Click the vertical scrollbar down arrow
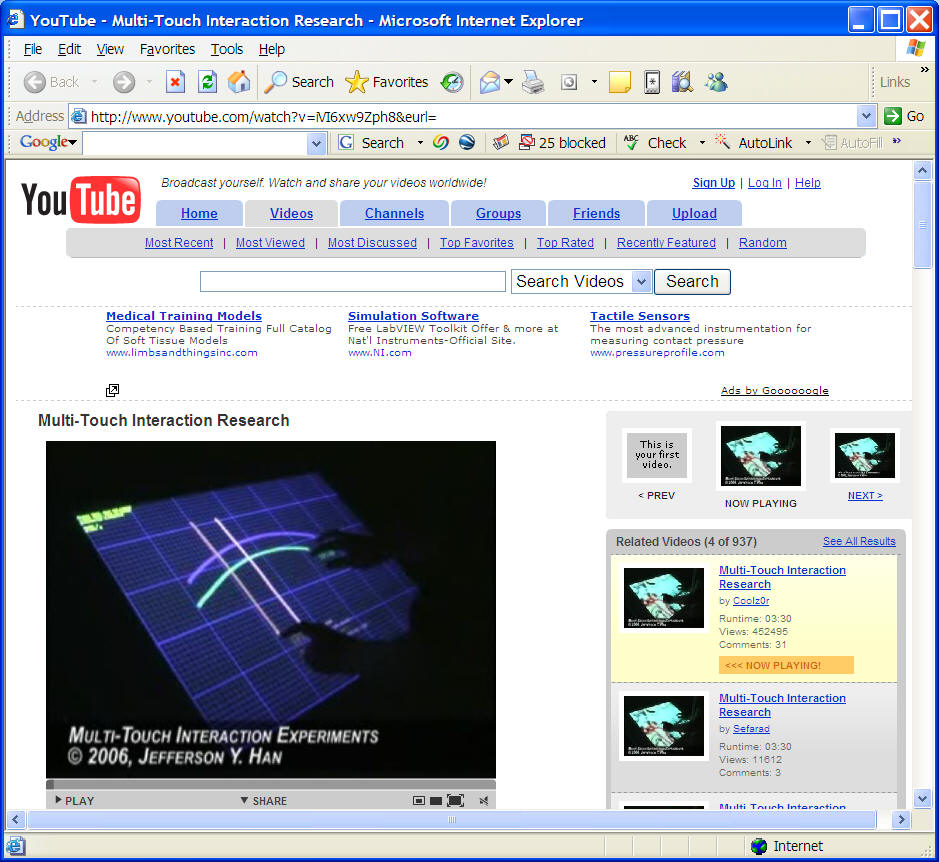 (922, 799)
